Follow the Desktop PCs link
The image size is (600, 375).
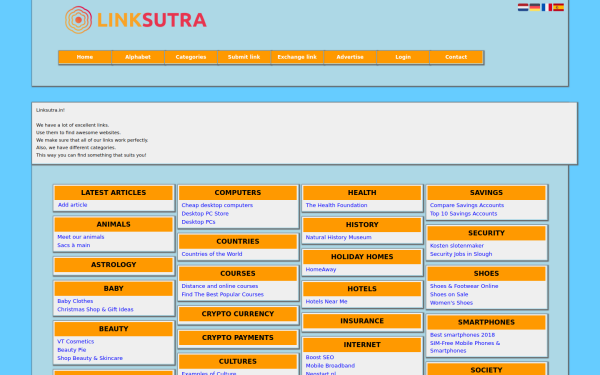click(x=198, y=222)
